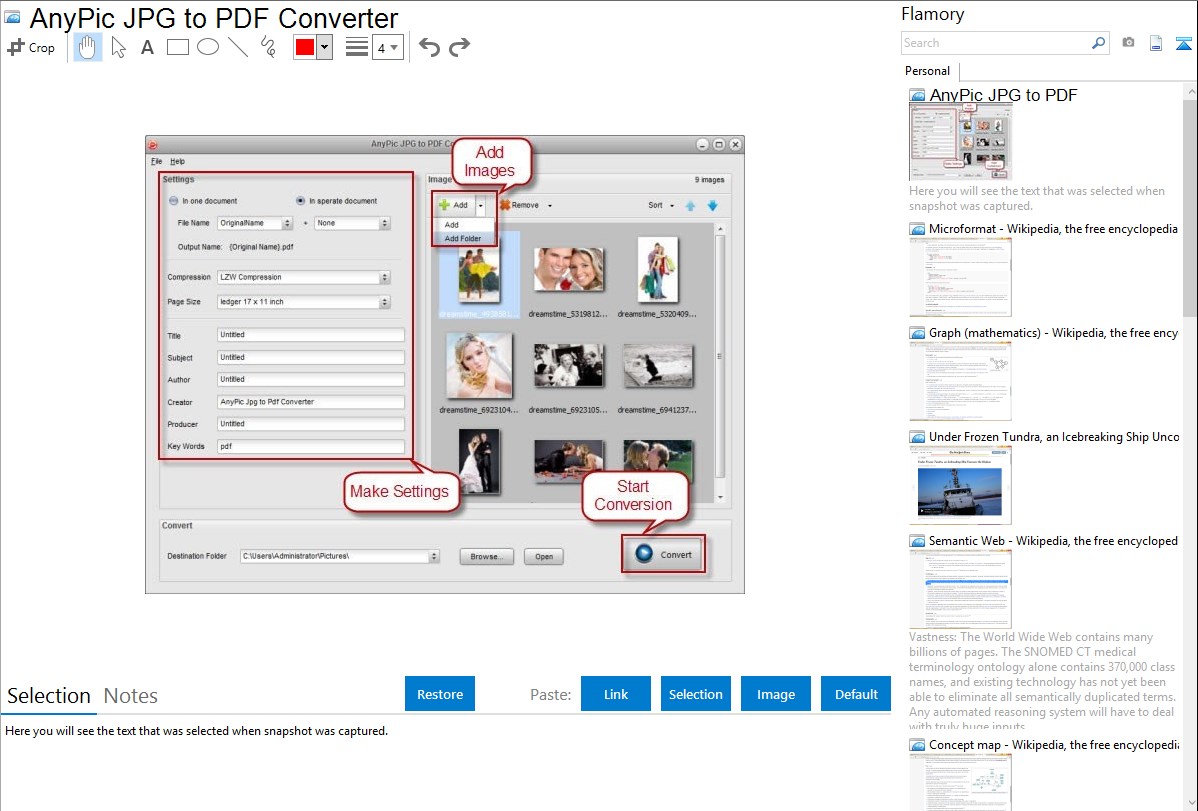Click the Remove cross icon
Screen dimensions: 1198x811
coord(505,205)
